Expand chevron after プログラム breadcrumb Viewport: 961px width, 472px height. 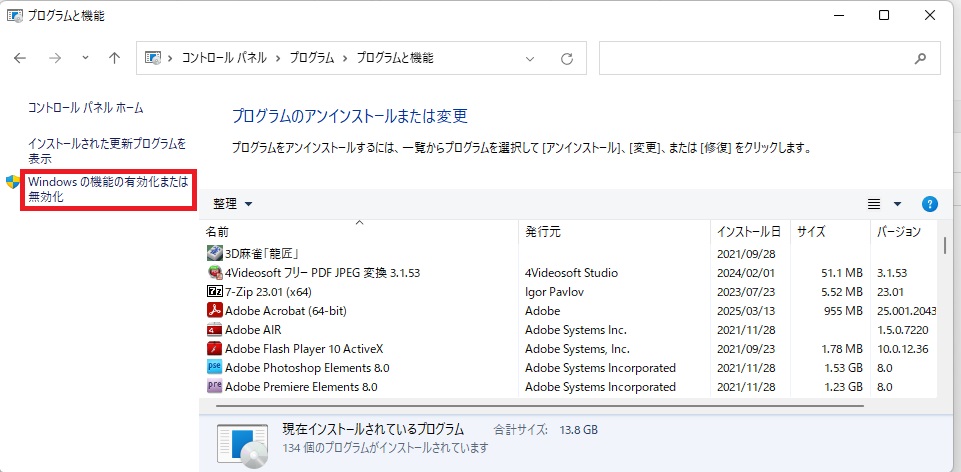345,59
